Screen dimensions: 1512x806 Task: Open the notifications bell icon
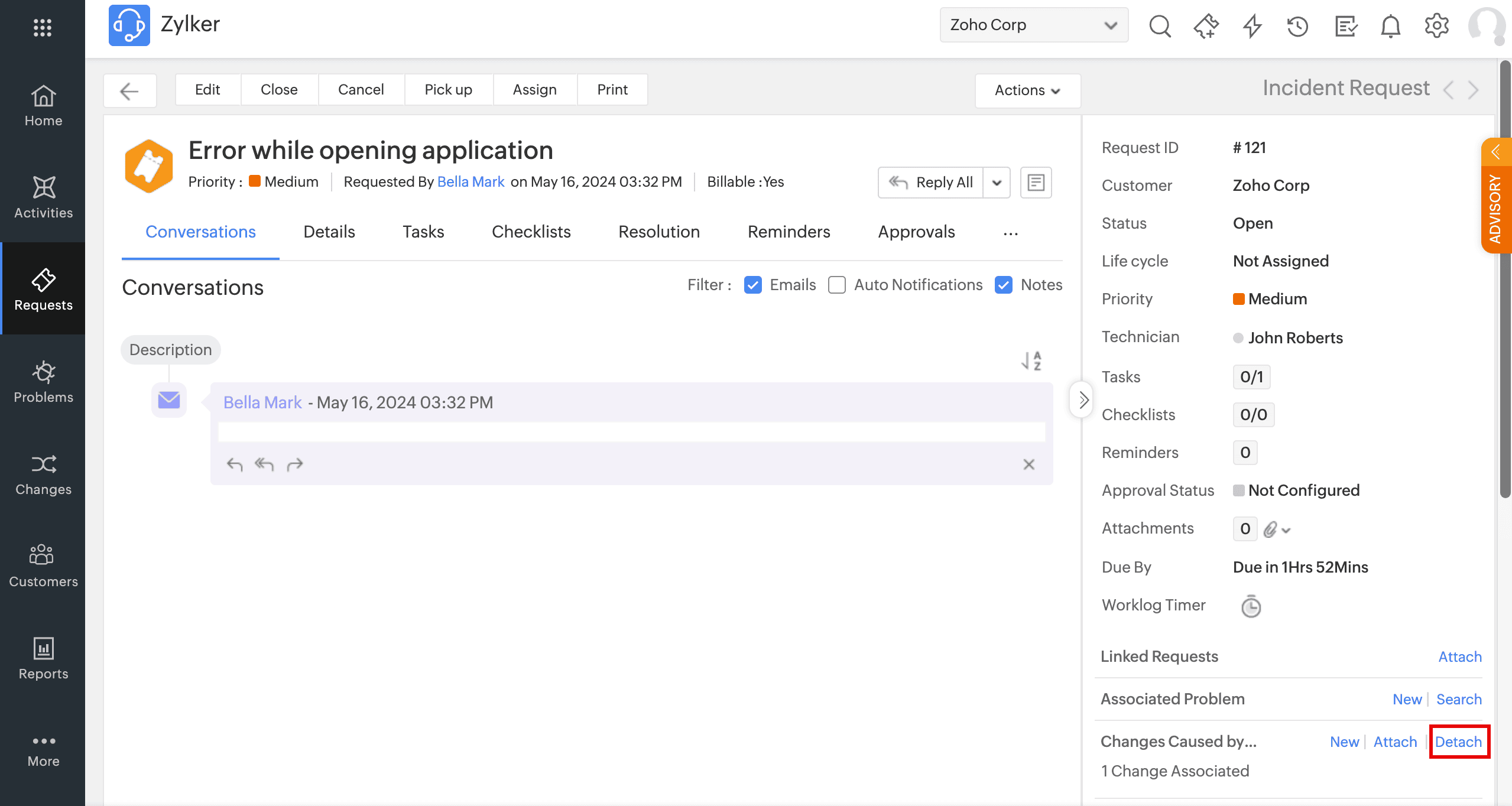point(1390,26)
